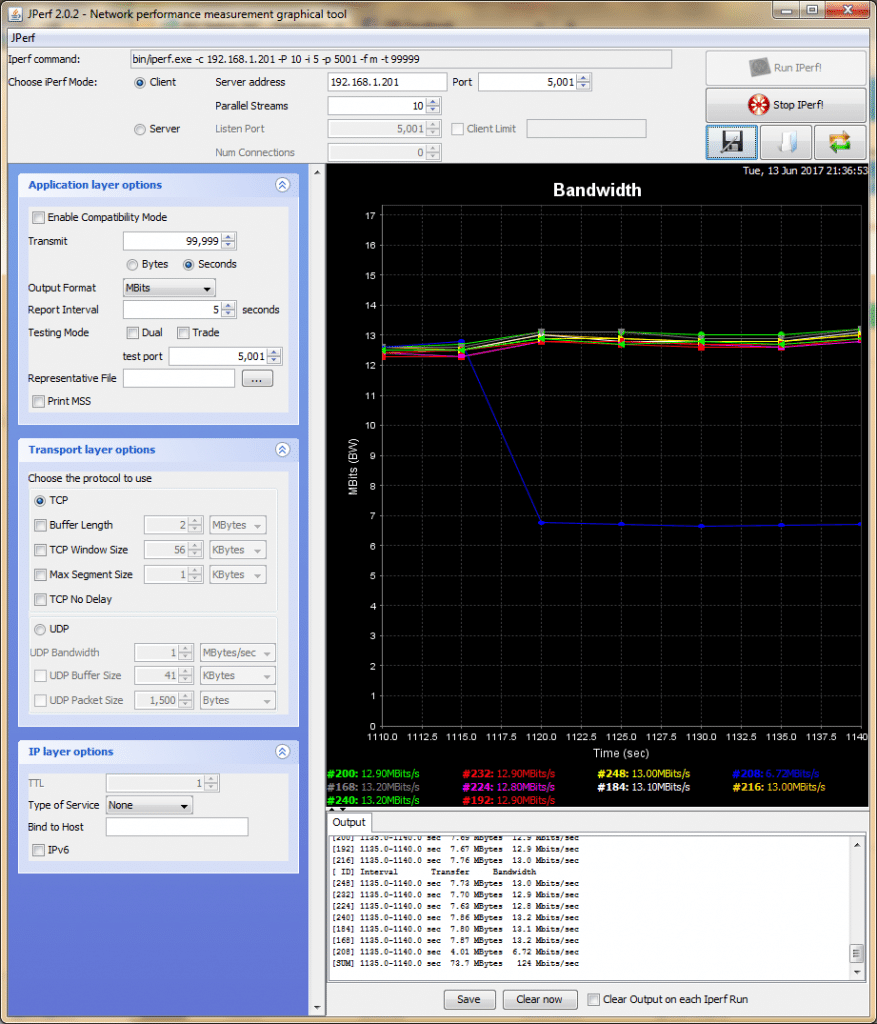This screenshot has height=1024, width=877.
Task: Open the Type of Service dropdown
Action: pyautogui.click(x=148, y=805)
